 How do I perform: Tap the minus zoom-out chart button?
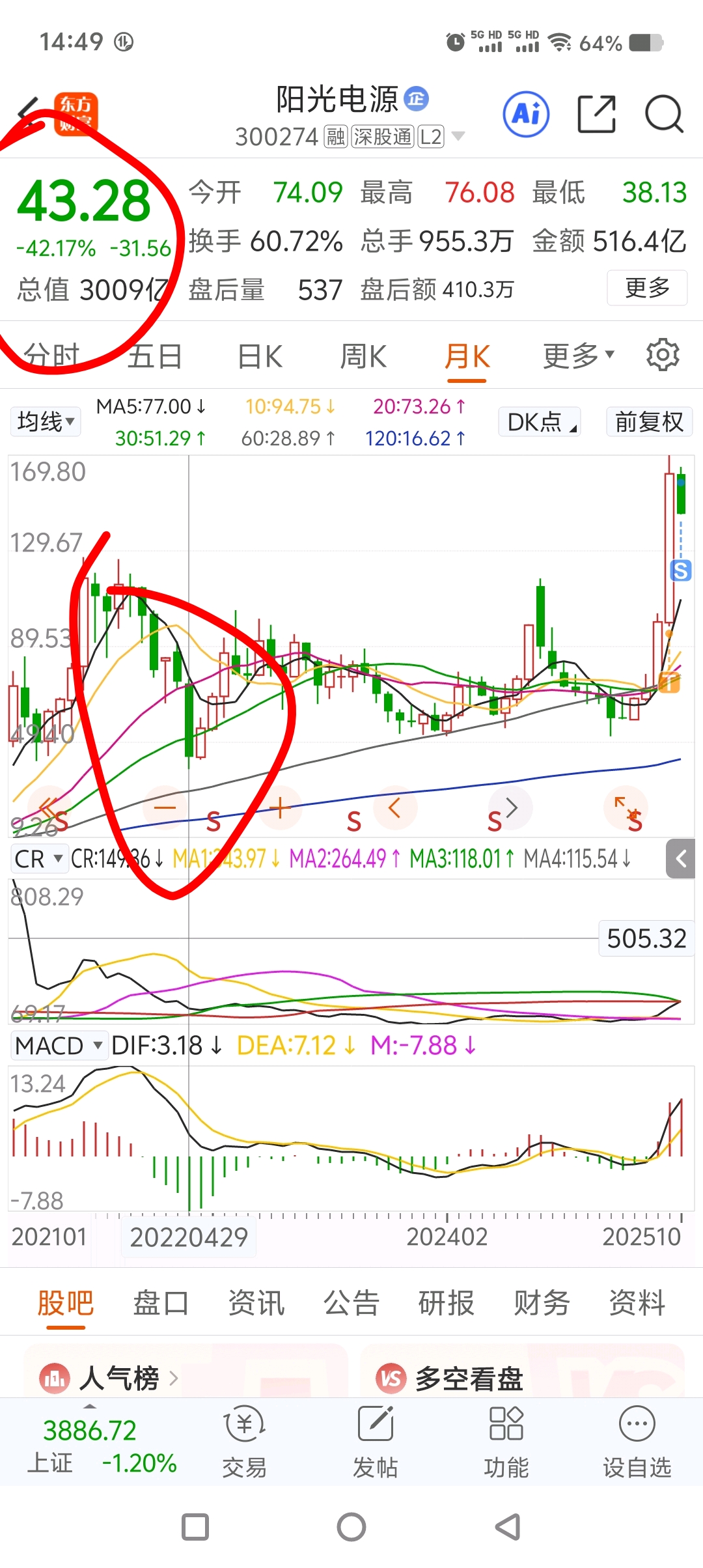coord(165,808)
